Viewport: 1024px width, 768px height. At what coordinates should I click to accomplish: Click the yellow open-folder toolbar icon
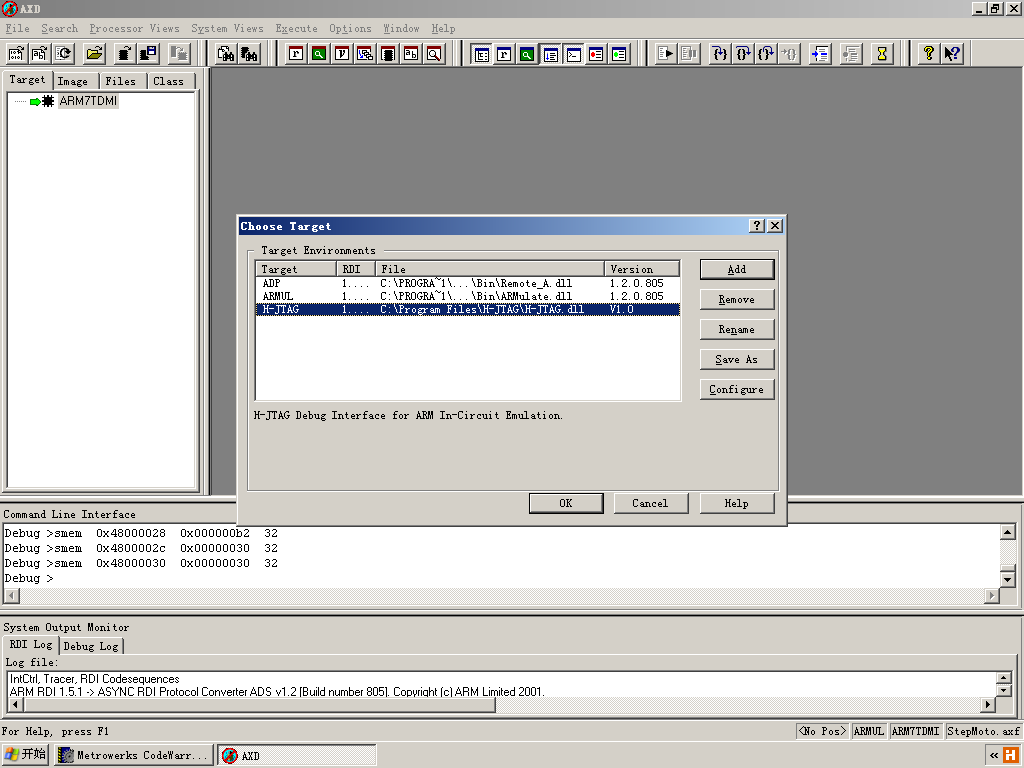pos(95,54)
